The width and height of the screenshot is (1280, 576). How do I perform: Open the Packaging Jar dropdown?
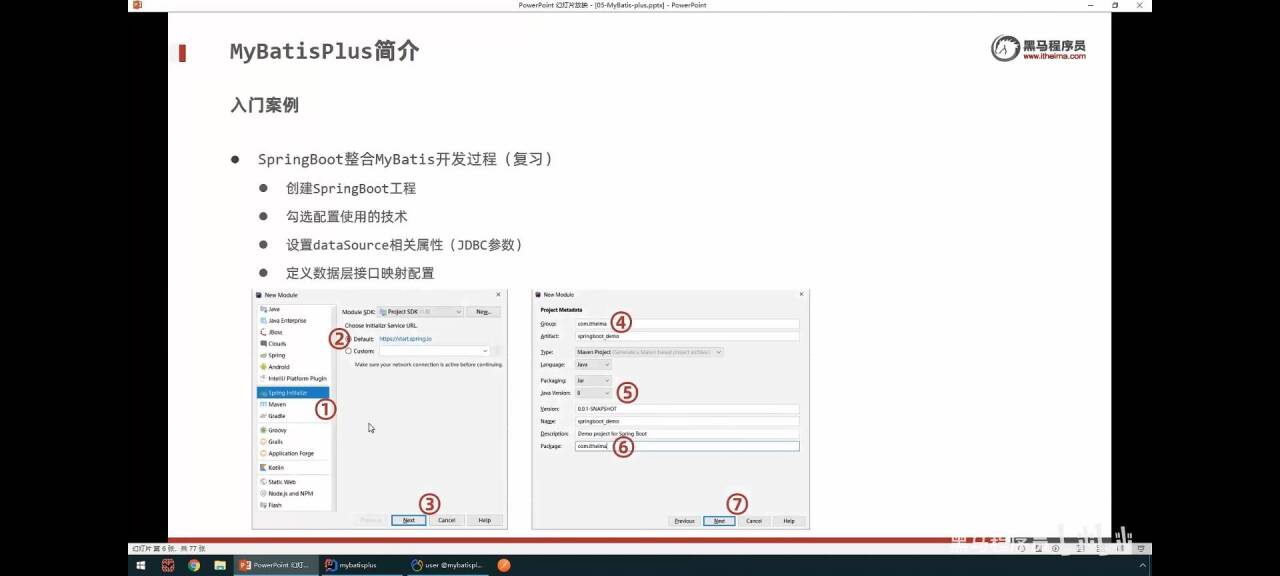coord(593,381)
